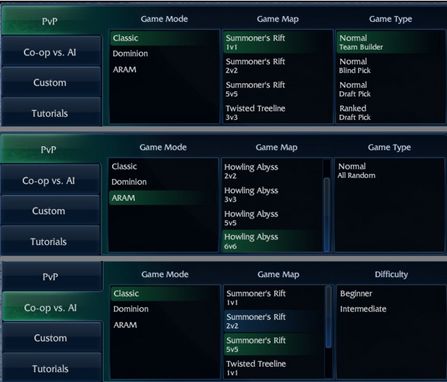
Task: Switch to PvP tab in bottom panel
Action: tap(51, 276)
